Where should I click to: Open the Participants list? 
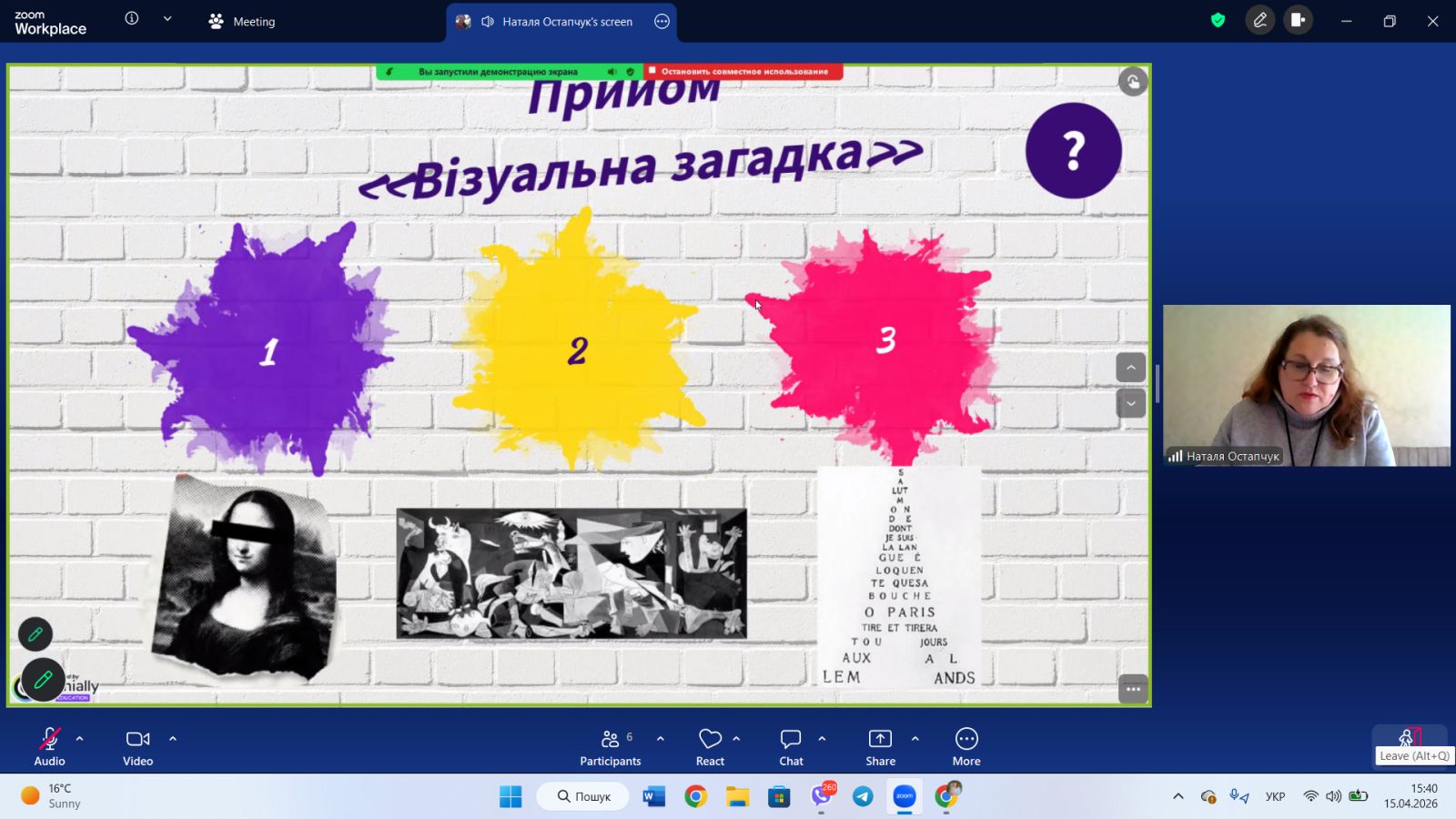coord(611,746)
